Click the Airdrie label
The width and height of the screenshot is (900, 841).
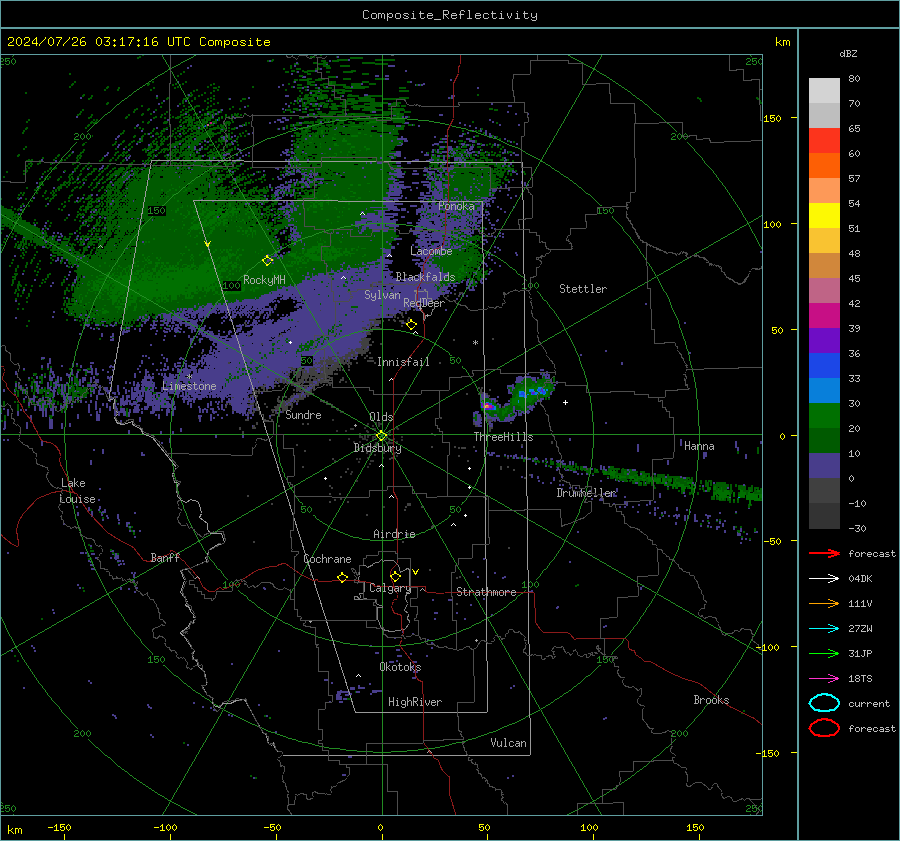click(x=394, y=534)
